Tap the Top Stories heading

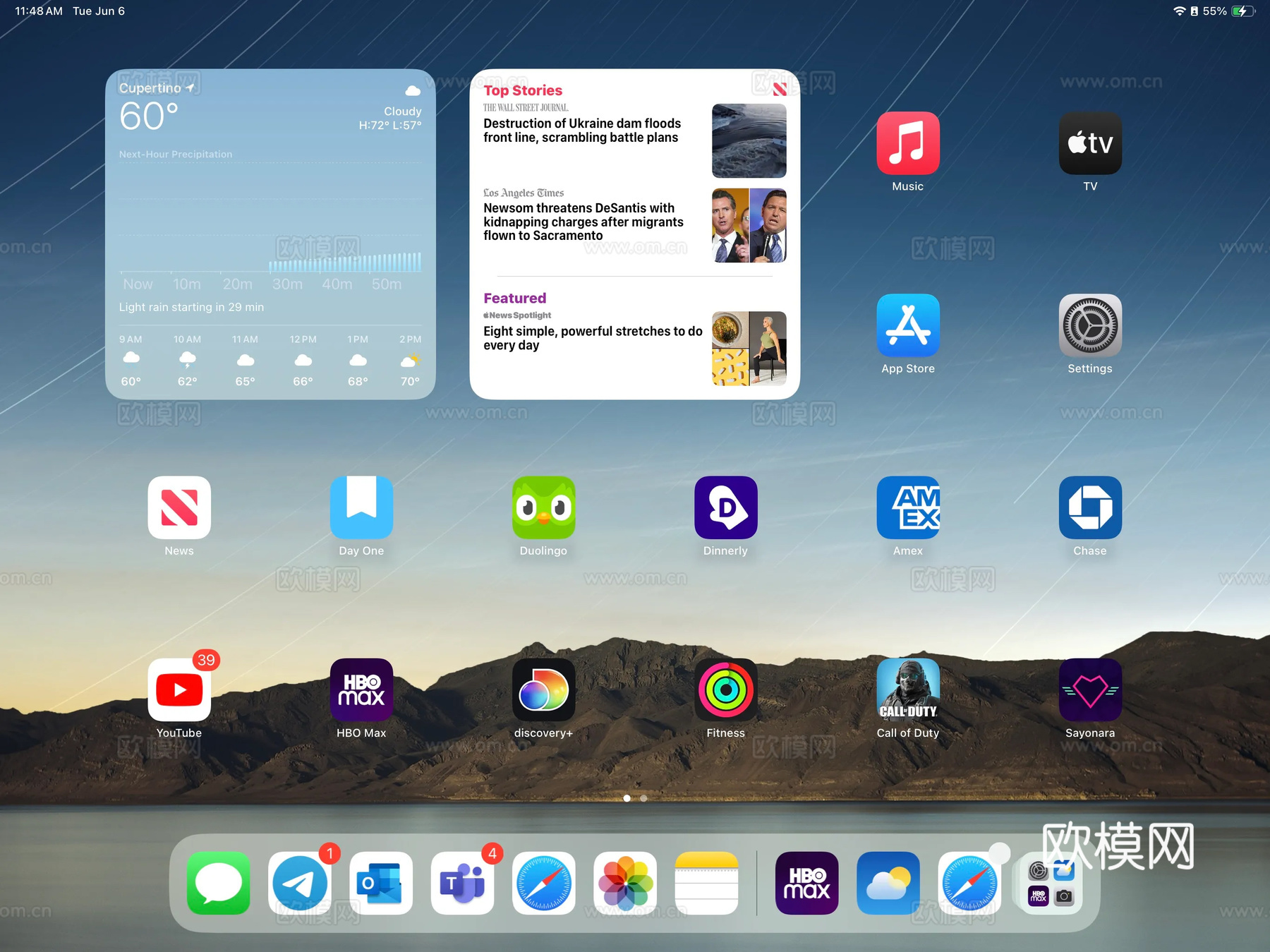523,90
